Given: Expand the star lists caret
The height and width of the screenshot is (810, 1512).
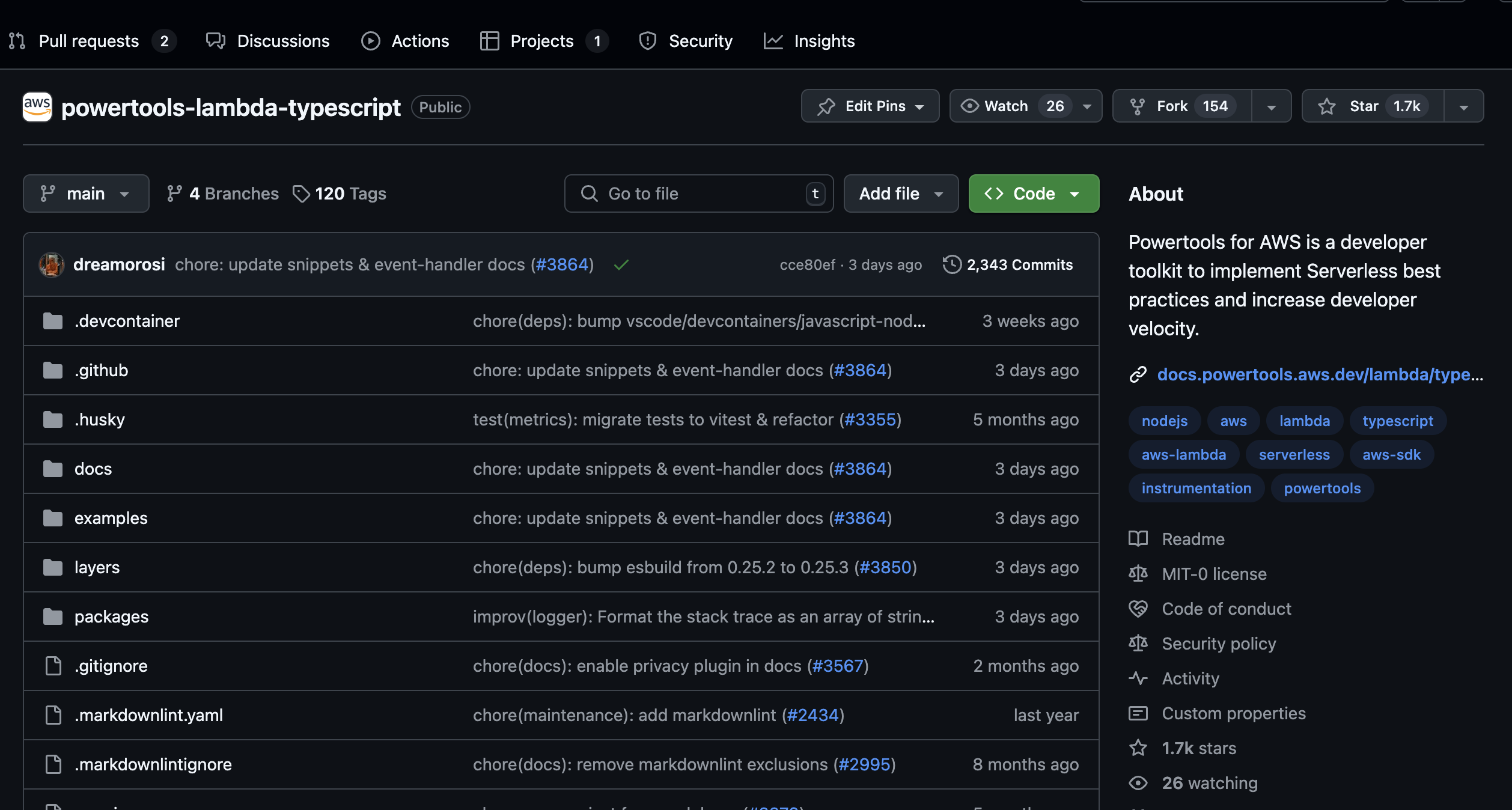Looking at the screenshot, I should coord(1464,106).
